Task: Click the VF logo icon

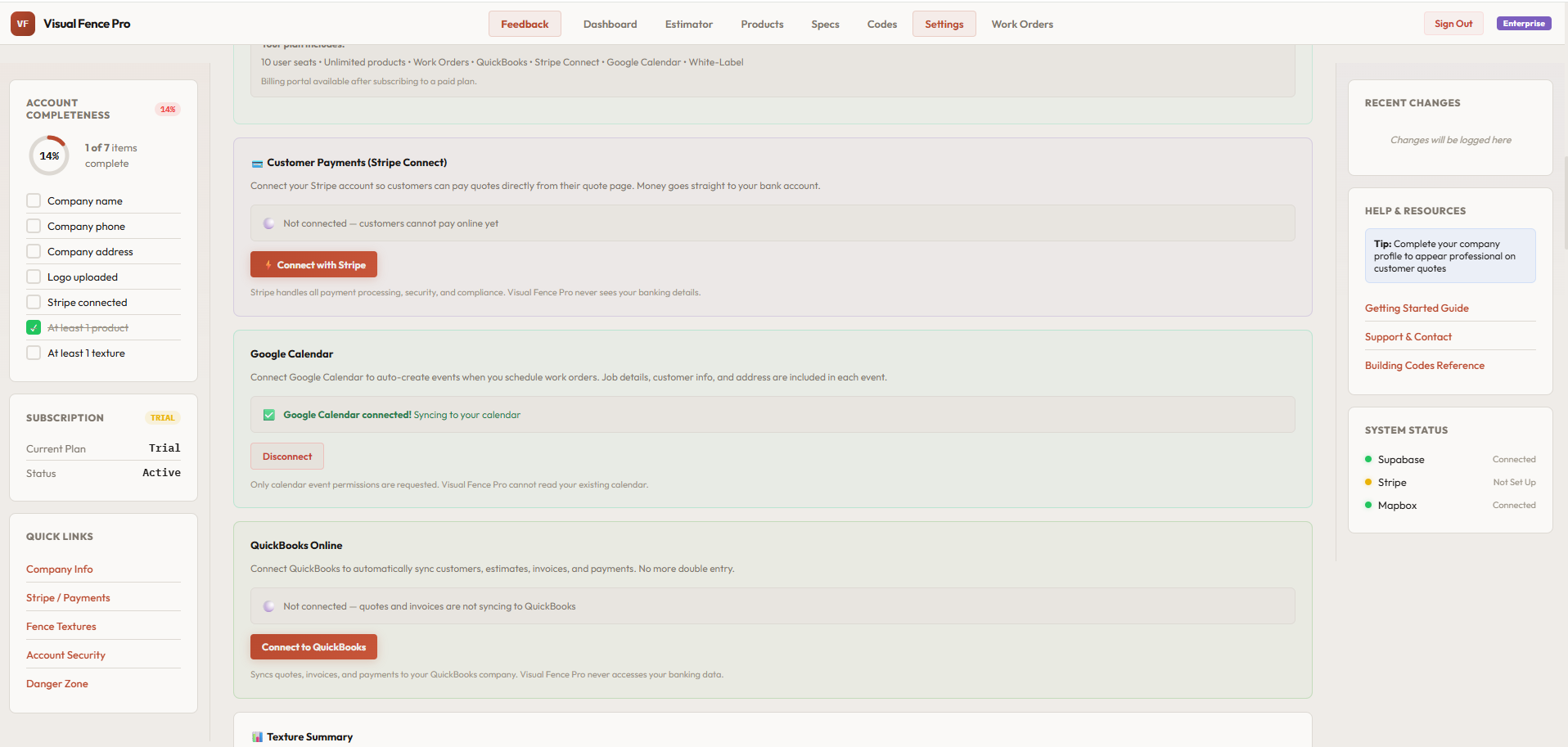Action: 23,24
